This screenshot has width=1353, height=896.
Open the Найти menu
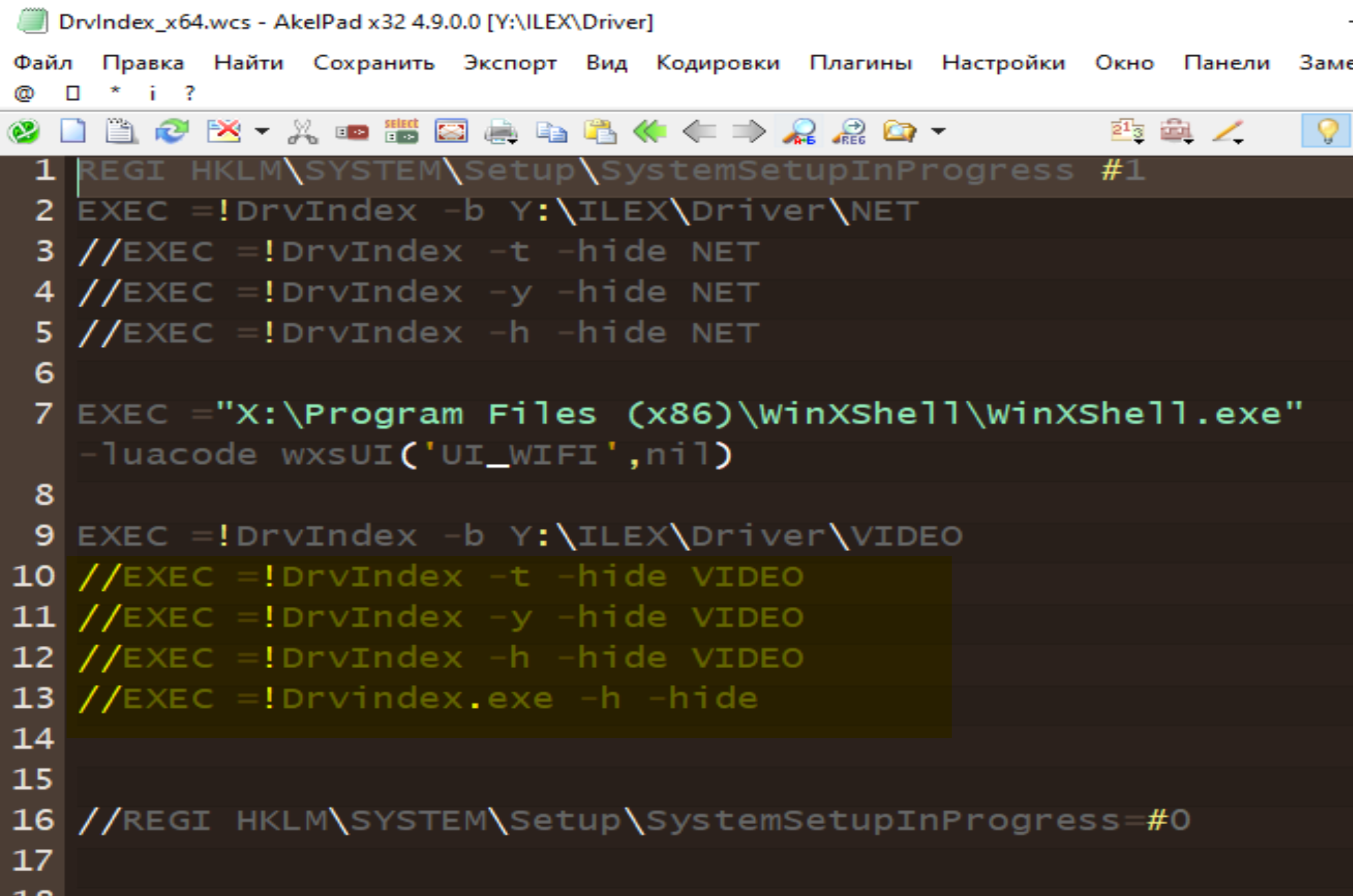[249, 63]
